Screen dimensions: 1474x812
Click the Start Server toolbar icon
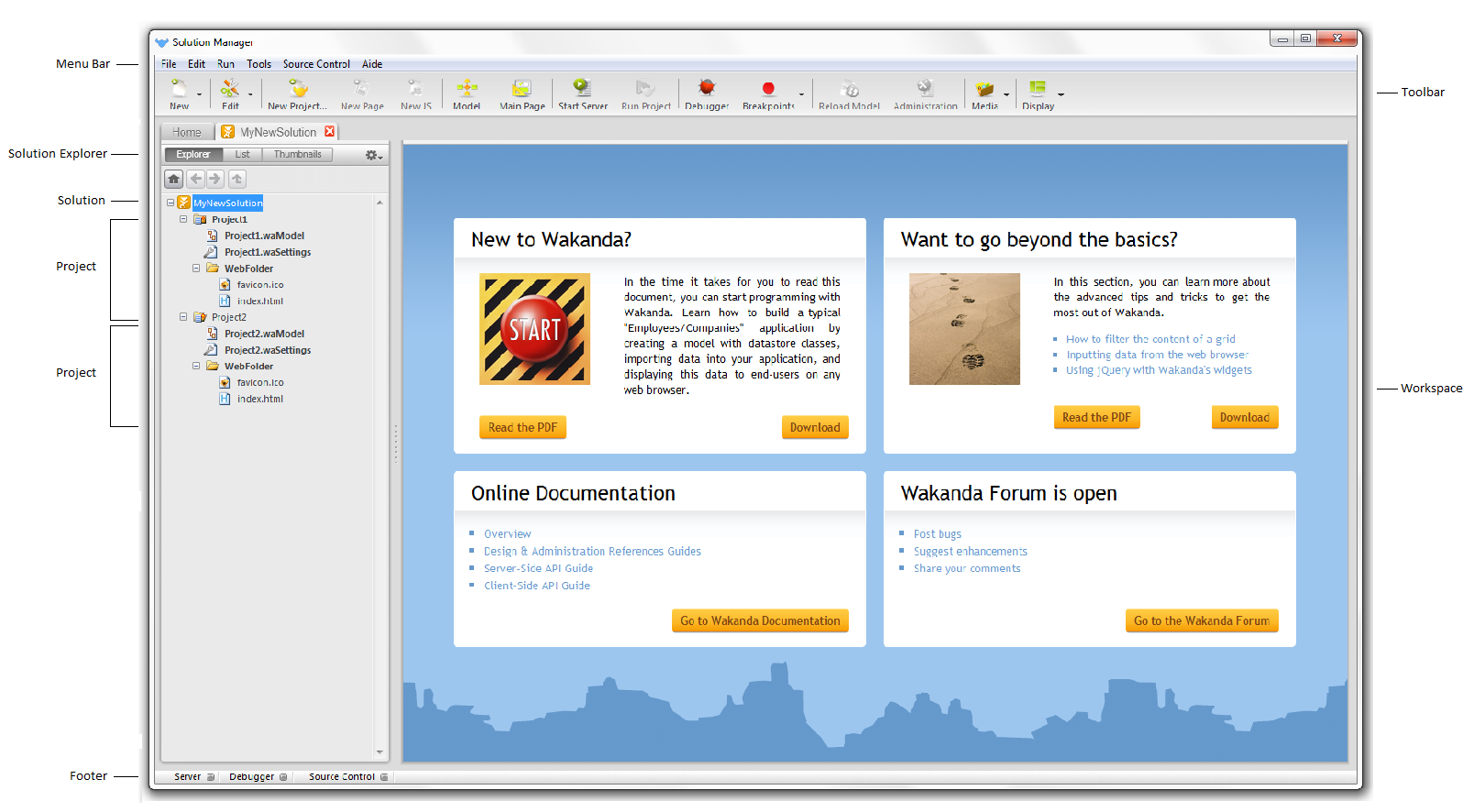(x=582, y=88)
